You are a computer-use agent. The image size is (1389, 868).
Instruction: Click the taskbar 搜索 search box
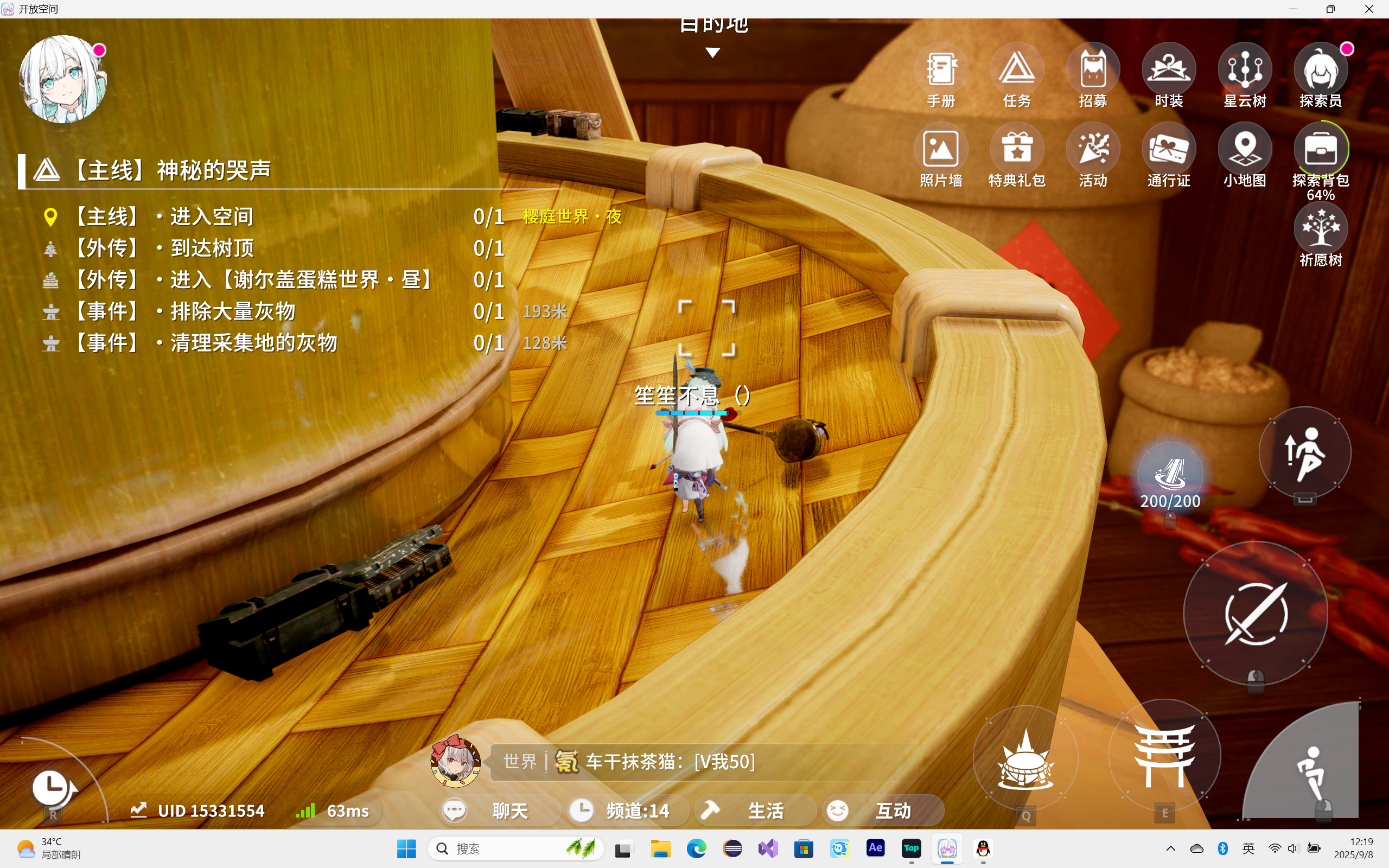(515, 848)
